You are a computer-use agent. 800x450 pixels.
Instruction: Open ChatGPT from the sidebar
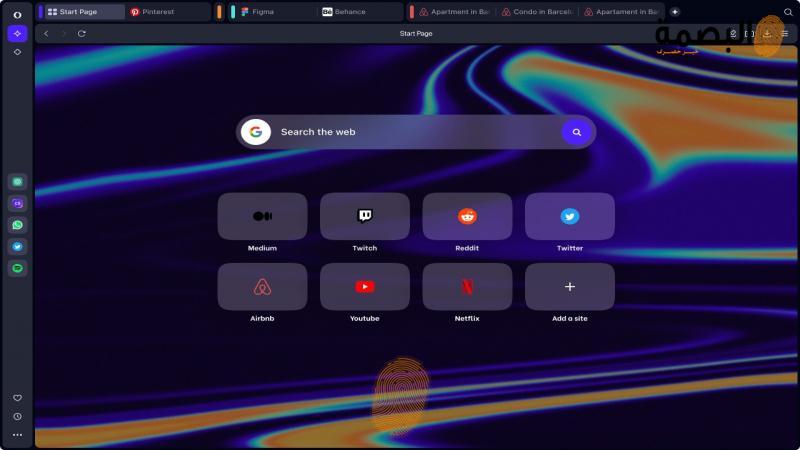tap(17, 182)
